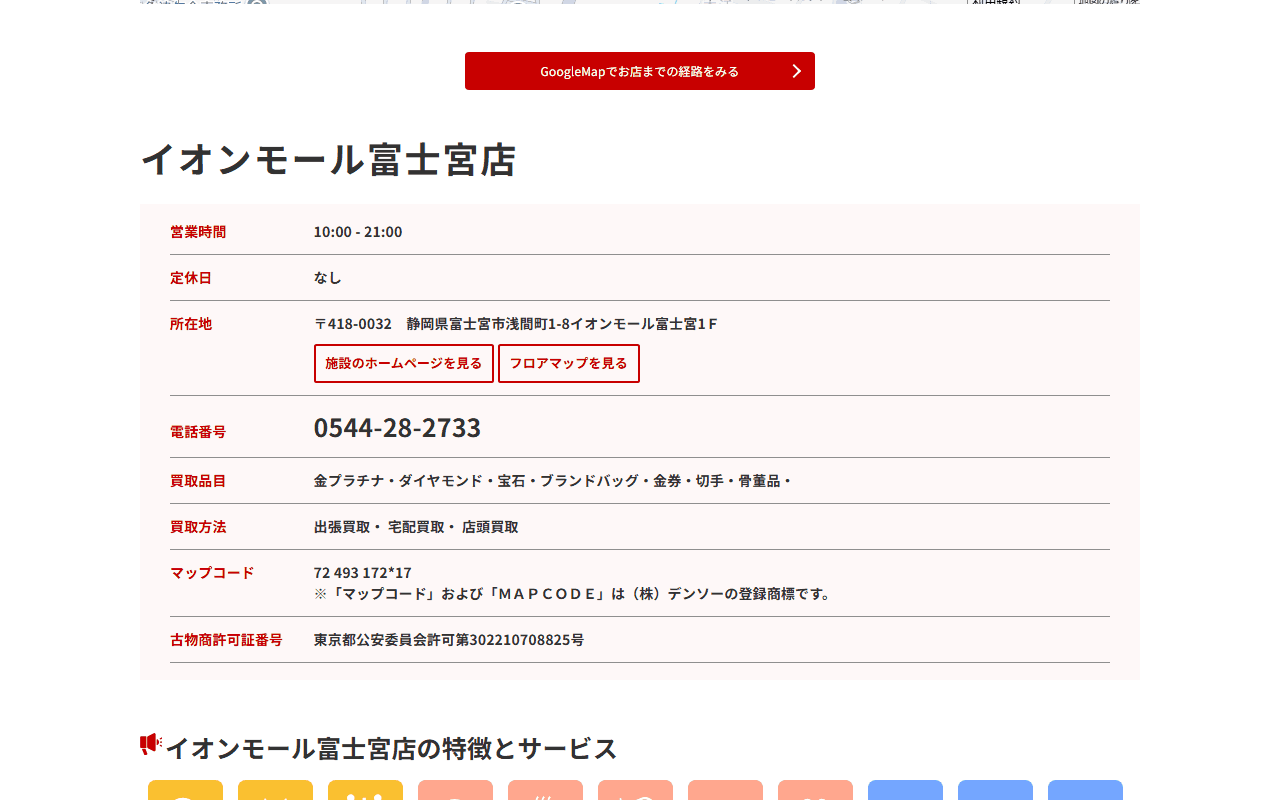Click the license number 東京都公安委員会許可第302210708825号
Screen dimensions: 1280x800
(449, 640)
